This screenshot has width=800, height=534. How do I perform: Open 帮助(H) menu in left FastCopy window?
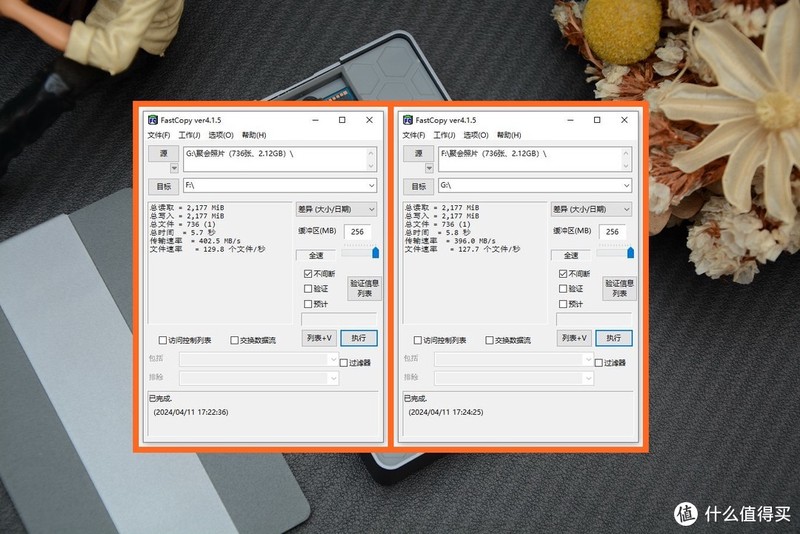254,135
